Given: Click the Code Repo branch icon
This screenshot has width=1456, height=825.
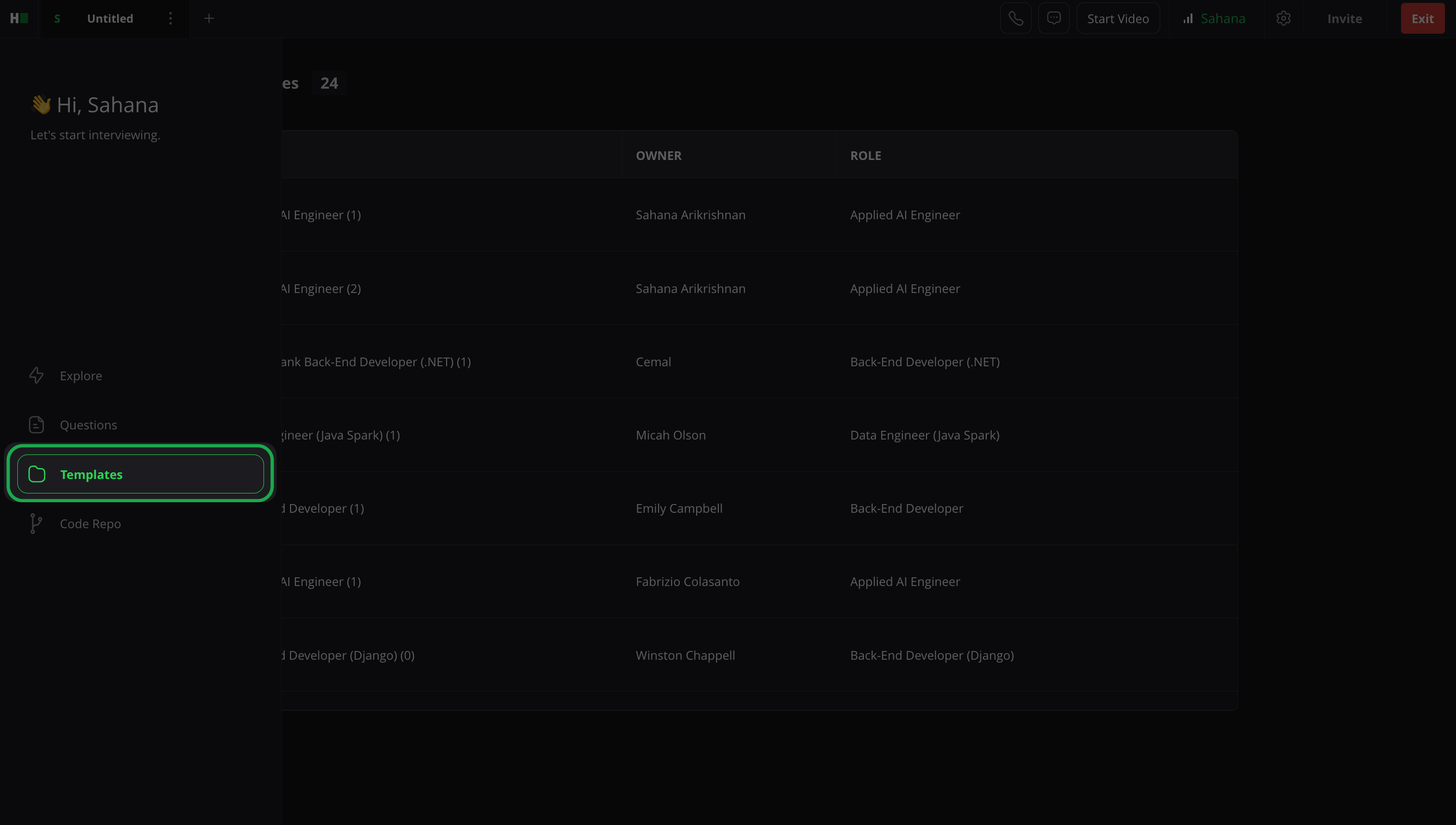Looking at the screenshot, I should (36, 523).
